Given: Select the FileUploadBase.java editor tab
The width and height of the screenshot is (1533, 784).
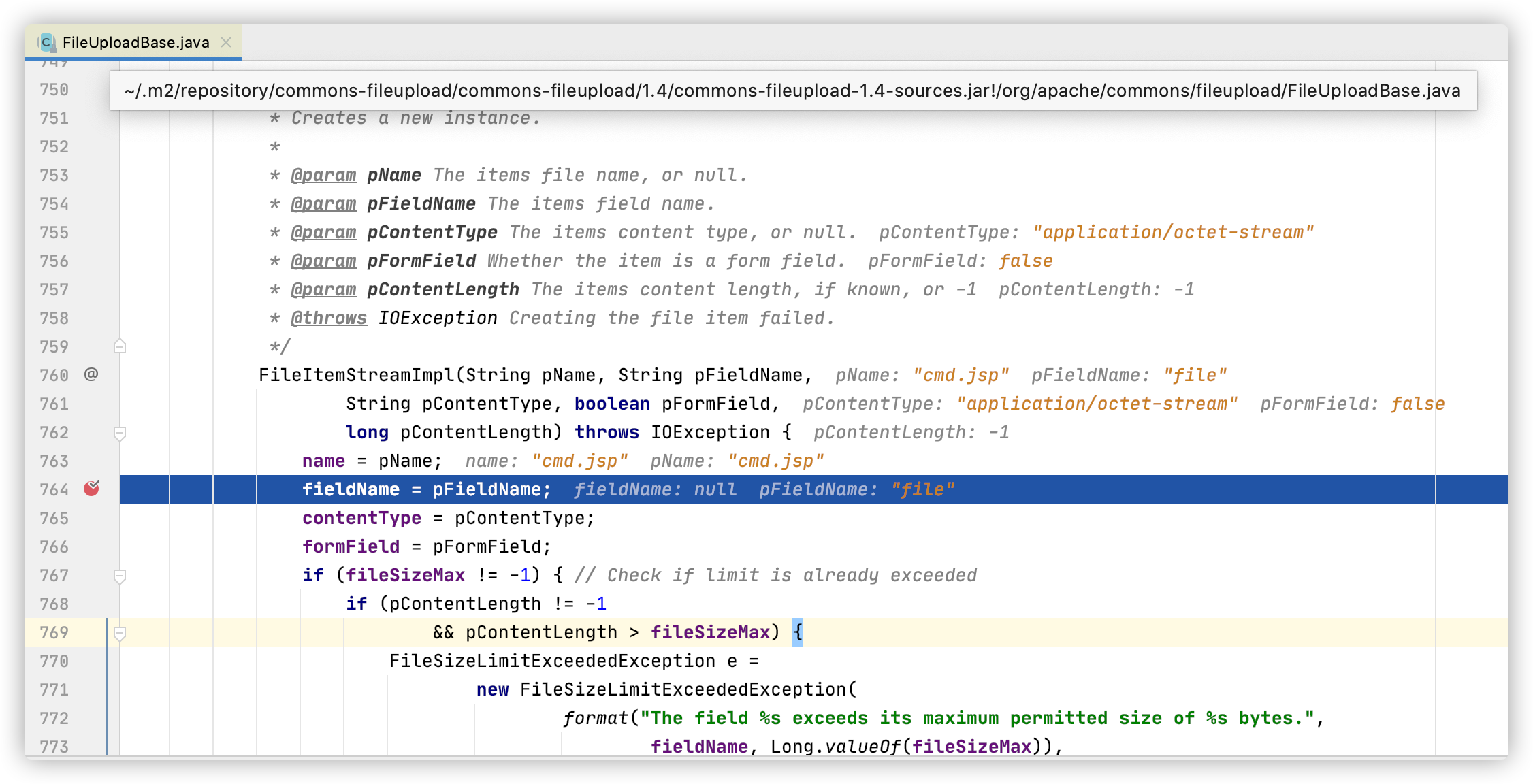Looking at the screenshot, I should pos(135,42).
